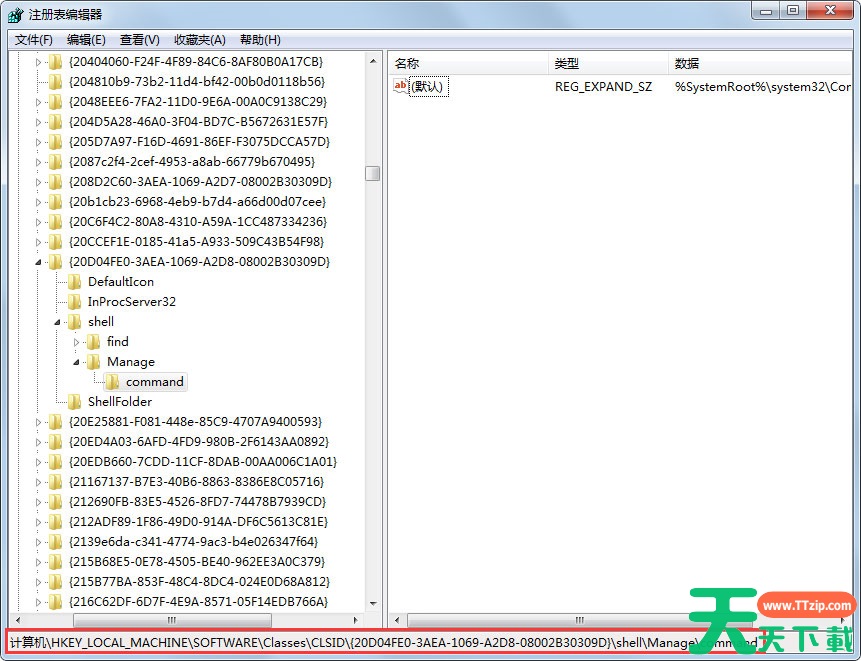Image resolution: width=861 pixels, height=661 pixels.
Task: Click tree pane scroll up arrow
Action: point(373,61)
